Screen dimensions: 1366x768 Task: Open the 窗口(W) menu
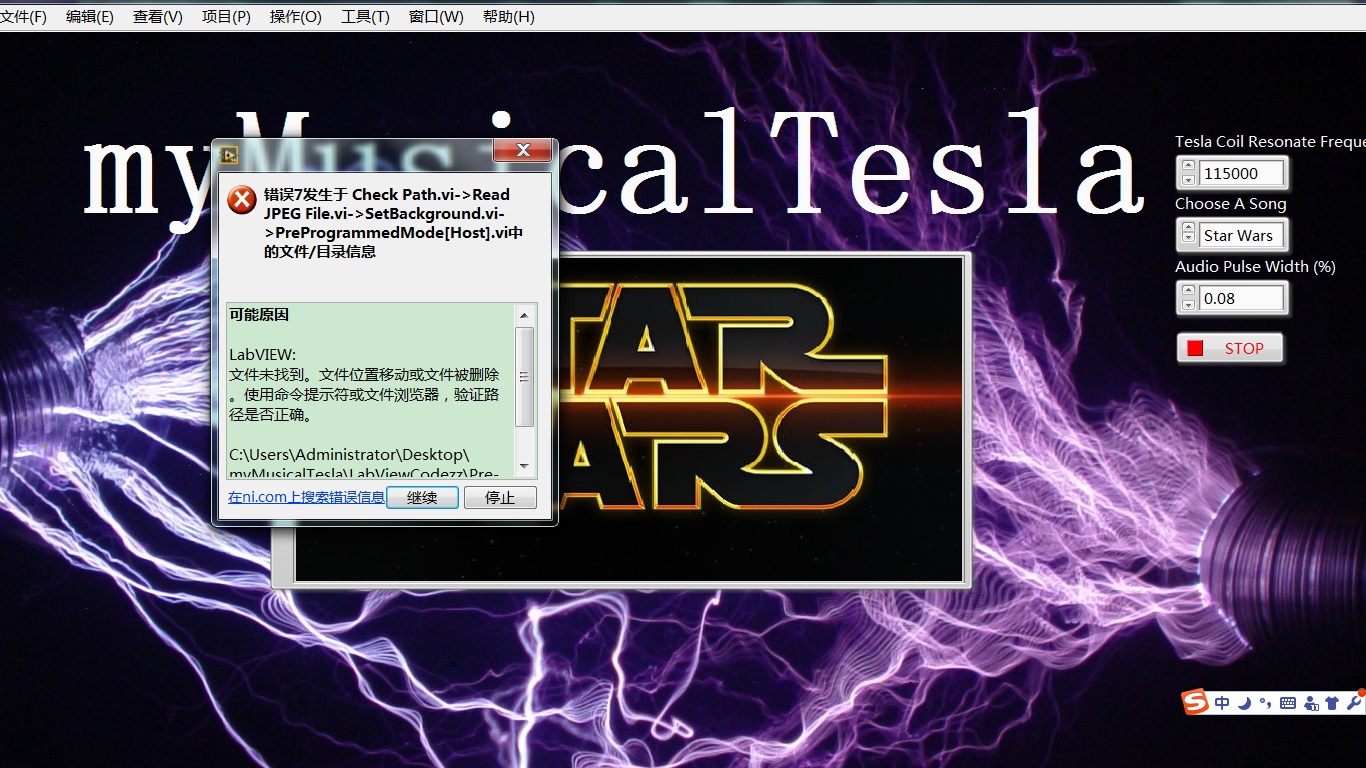tap(436, 17)
